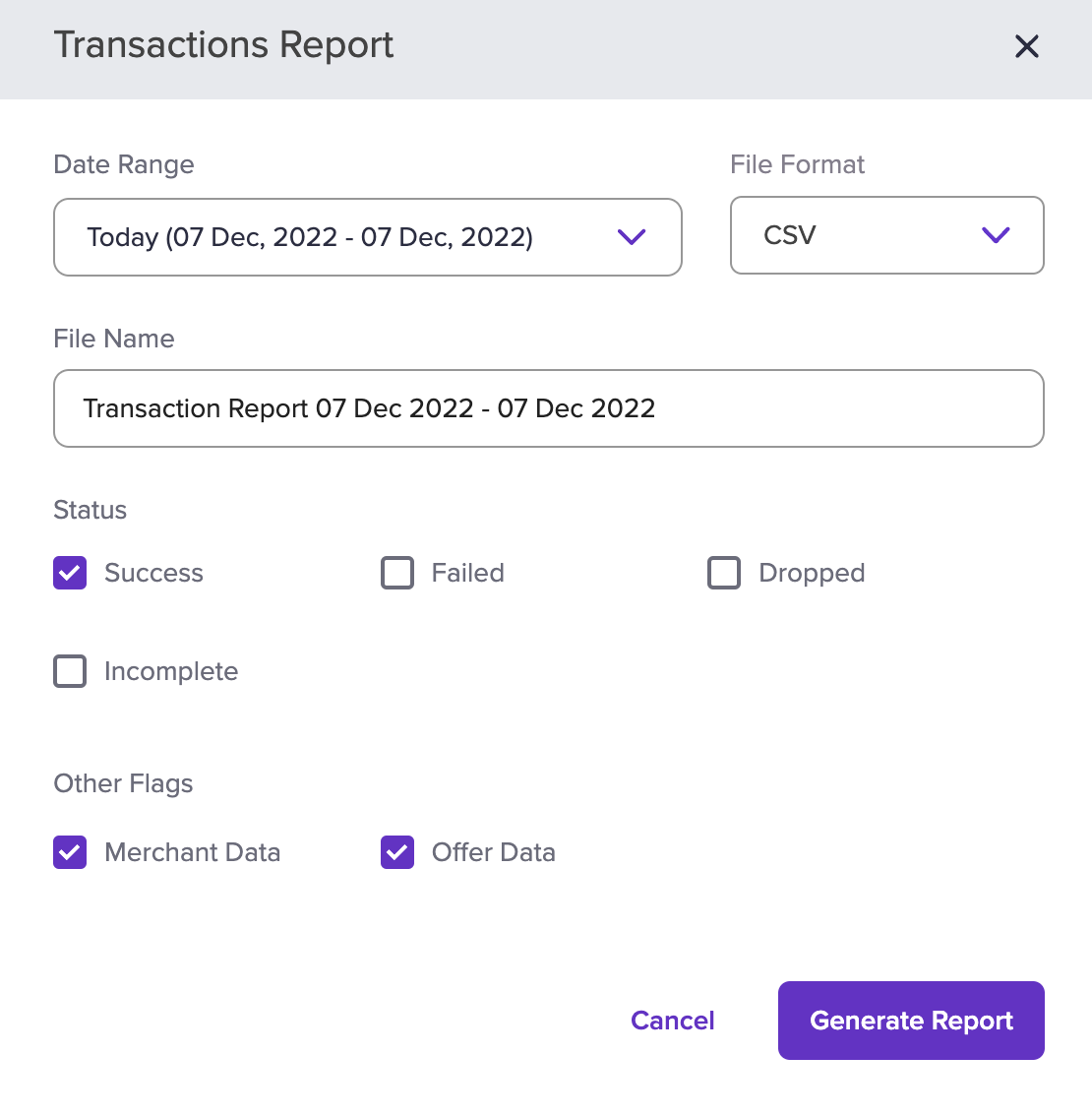The height and width of the screenshot is (1116, 1092).
Task: Toggle the Offer Data checkbox
Action: point(396,852)
